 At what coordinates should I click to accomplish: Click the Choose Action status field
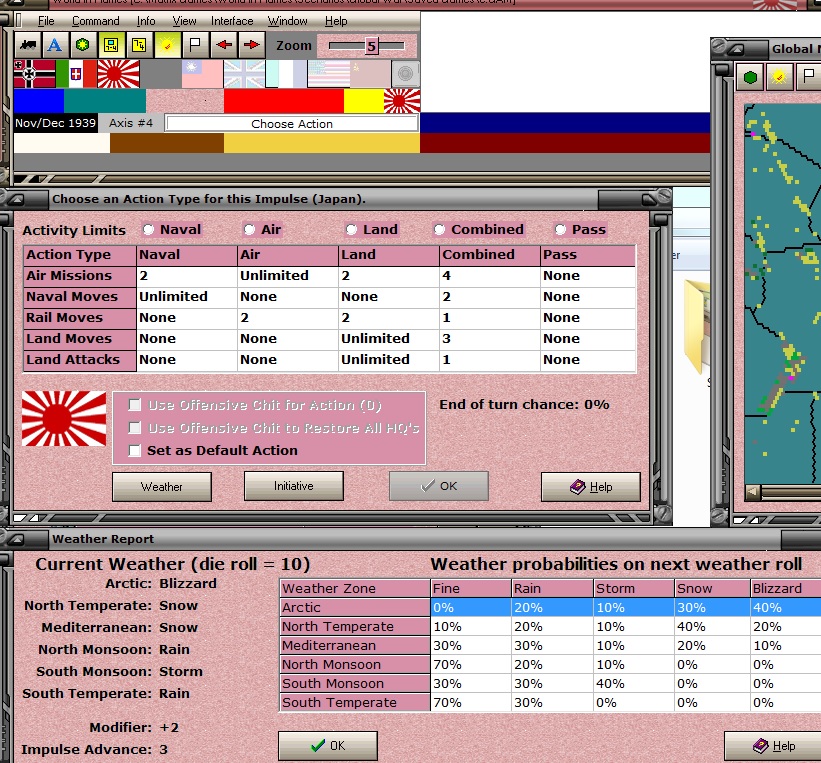click(x=292, y=124)
